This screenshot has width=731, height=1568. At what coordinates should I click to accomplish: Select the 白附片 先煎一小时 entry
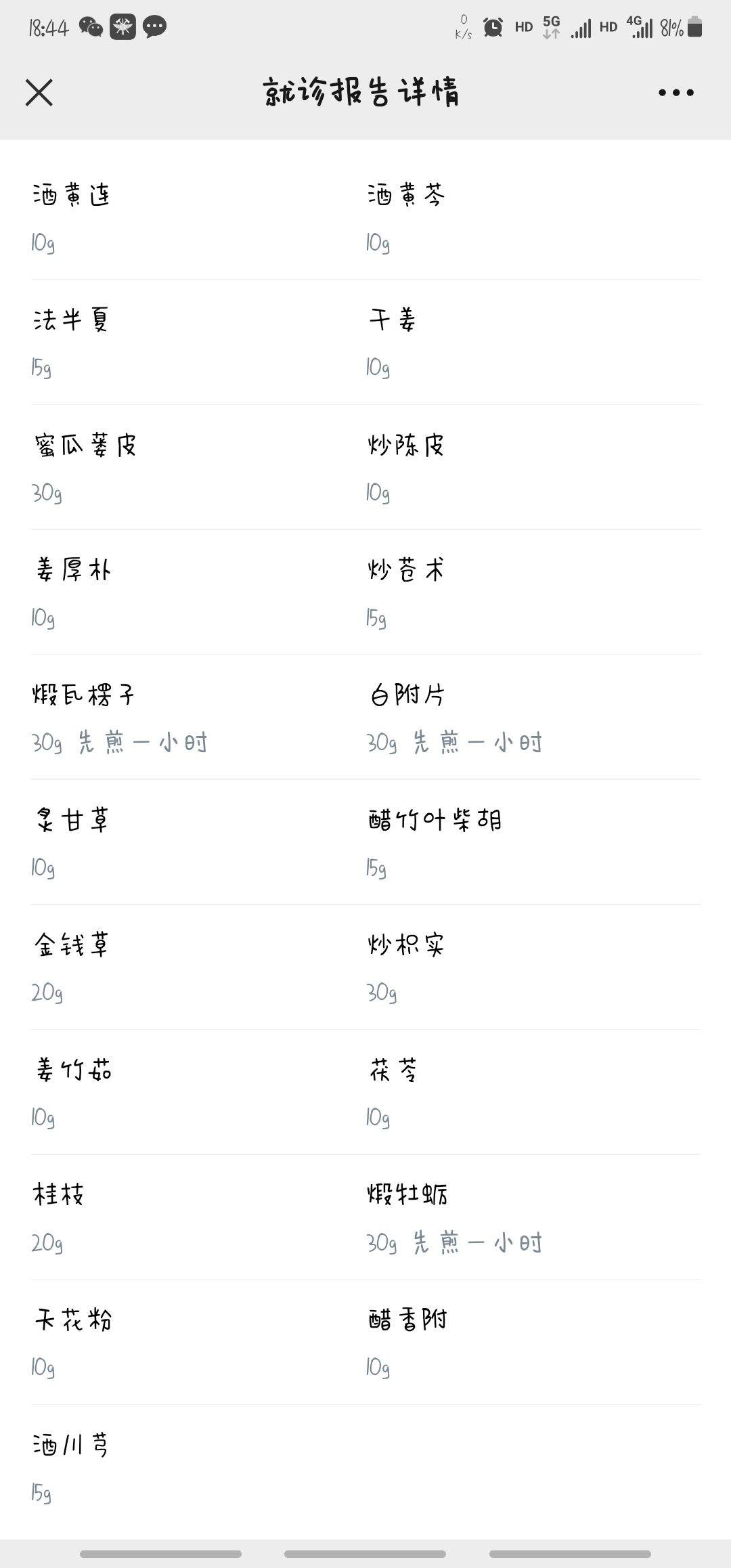pos(533,718)
